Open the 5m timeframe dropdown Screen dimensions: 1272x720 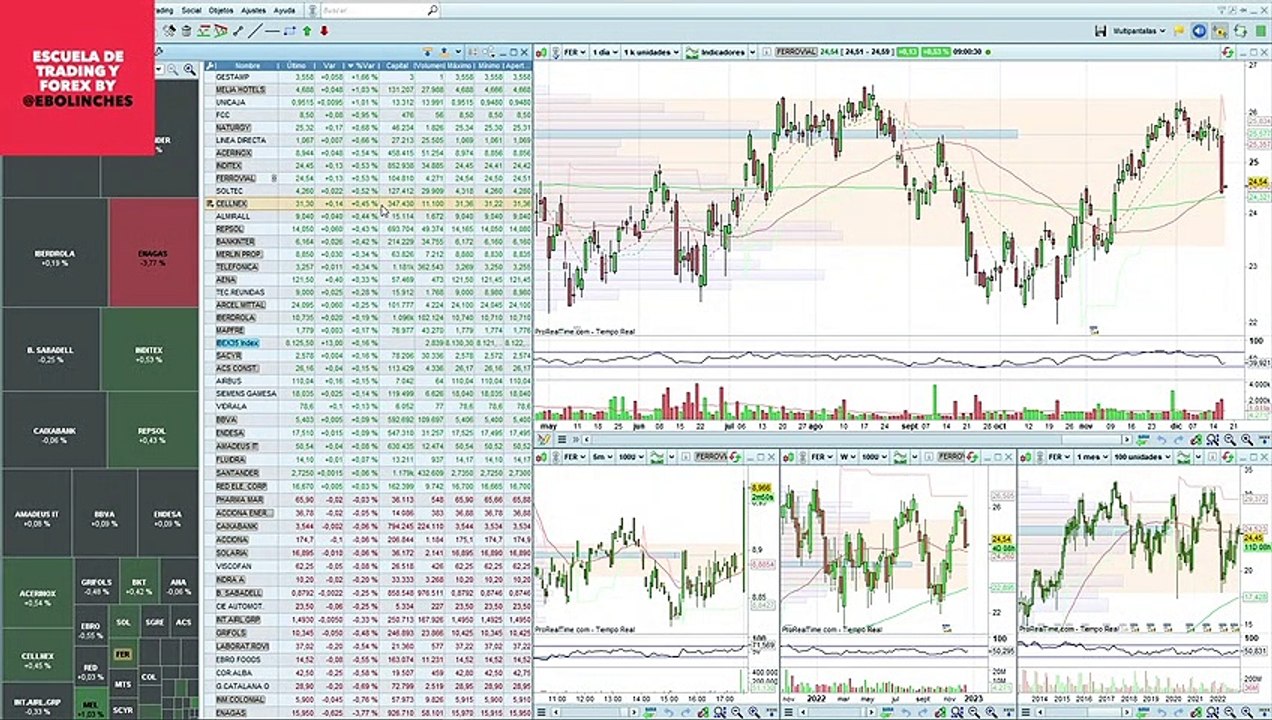pyautogui.click(x=603, y=457)
